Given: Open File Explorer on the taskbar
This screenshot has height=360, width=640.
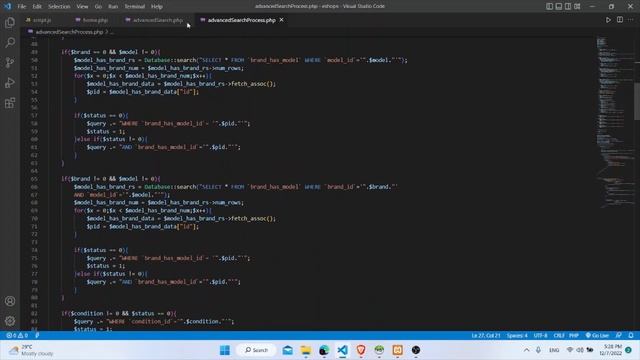Looking at the screenshot, I should (x=306, y=350).
